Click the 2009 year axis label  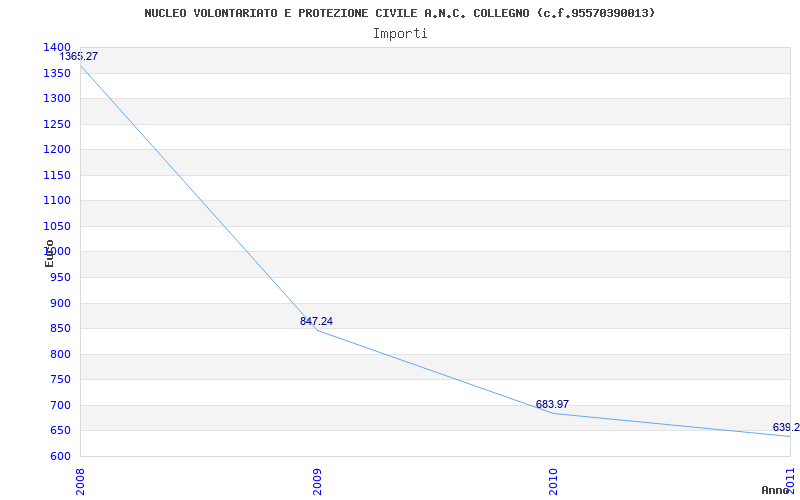pyautogui.click(x=317, y=480)
